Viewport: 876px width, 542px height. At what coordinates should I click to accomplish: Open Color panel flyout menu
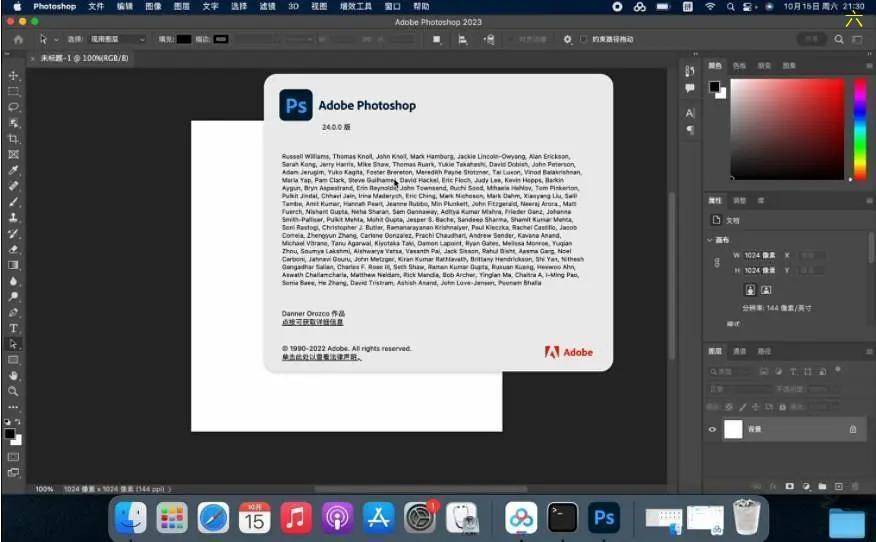(869, 66)
